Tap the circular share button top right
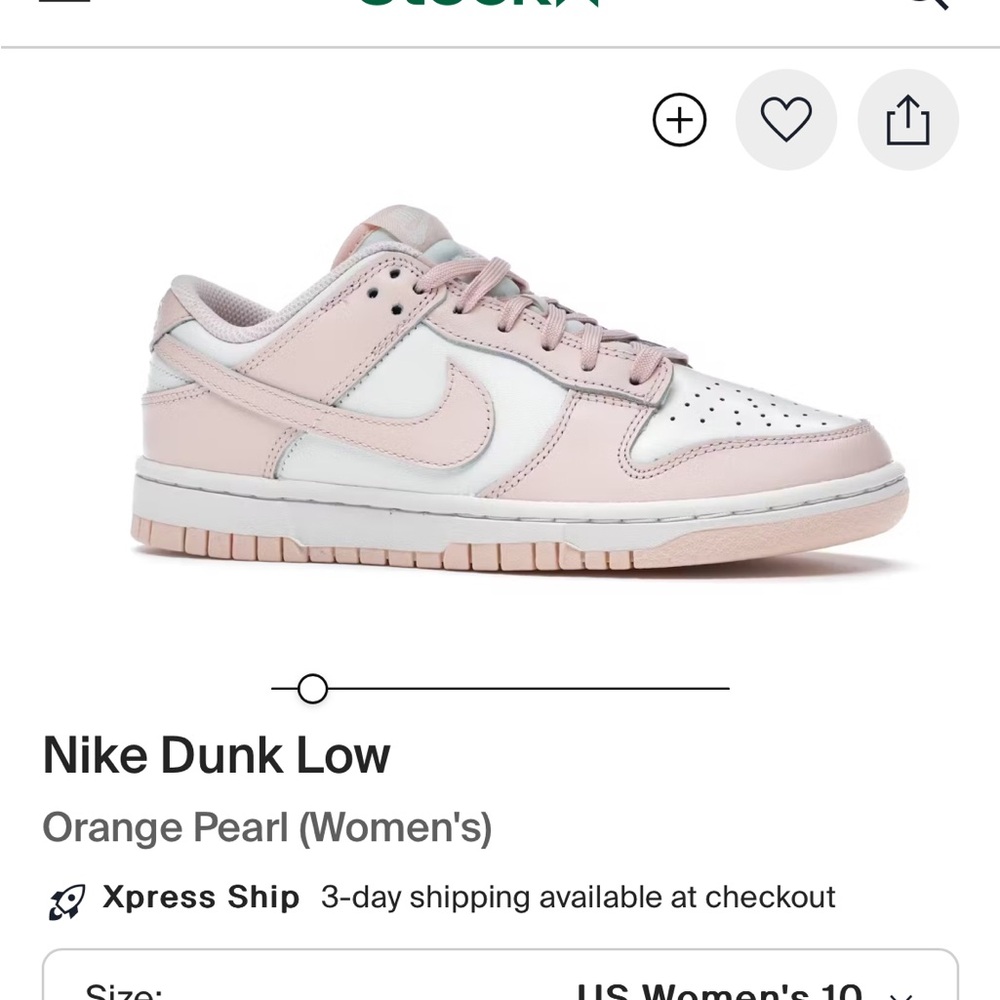Image resolution: width=1000 pixels, height=1000 pixels. 908,119
